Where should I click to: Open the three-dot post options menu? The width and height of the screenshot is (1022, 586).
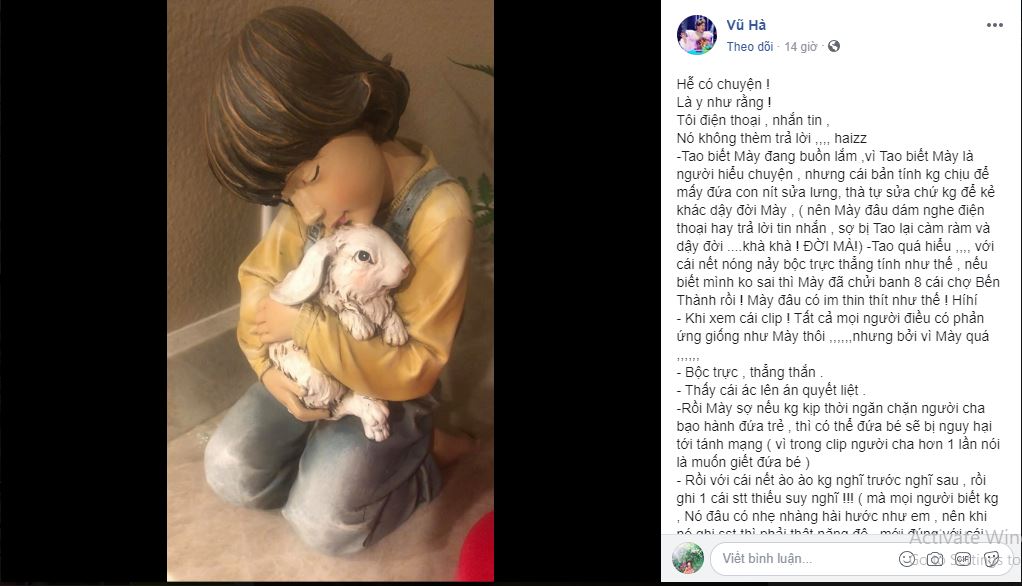coord(994,25)
